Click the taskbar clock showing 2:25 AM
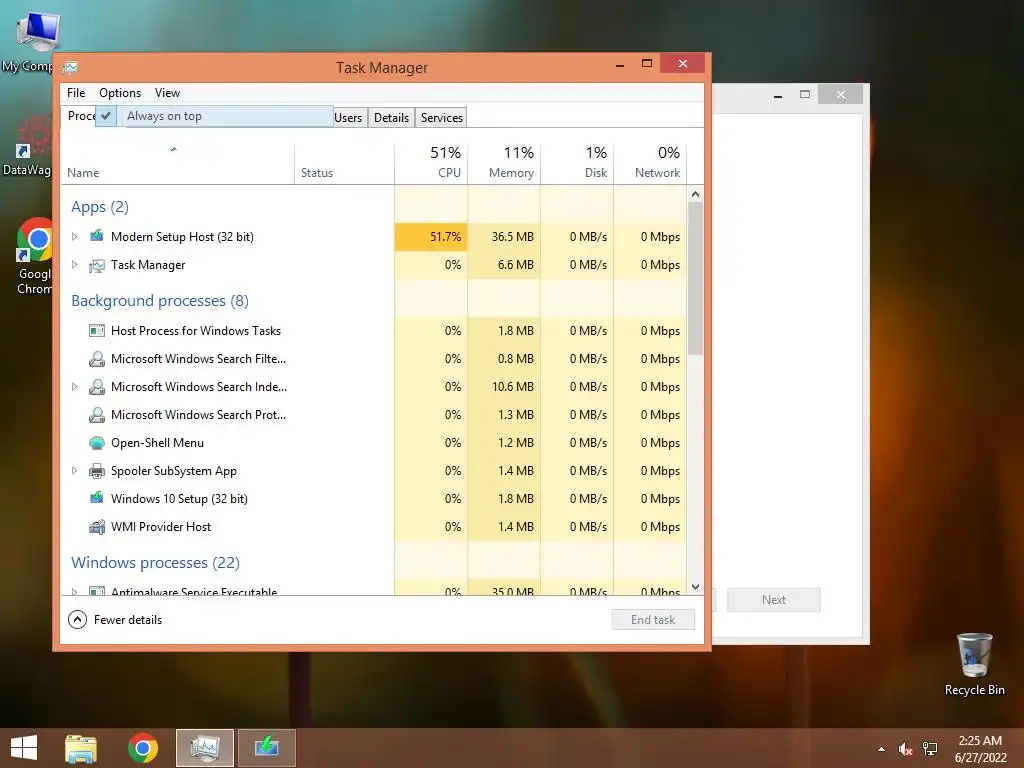1024x768 pixels. point(980,748)
